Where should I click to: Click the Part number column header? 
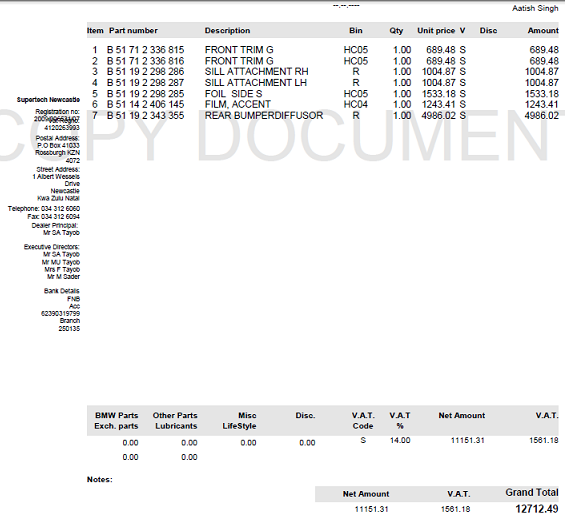pos(133,31)
